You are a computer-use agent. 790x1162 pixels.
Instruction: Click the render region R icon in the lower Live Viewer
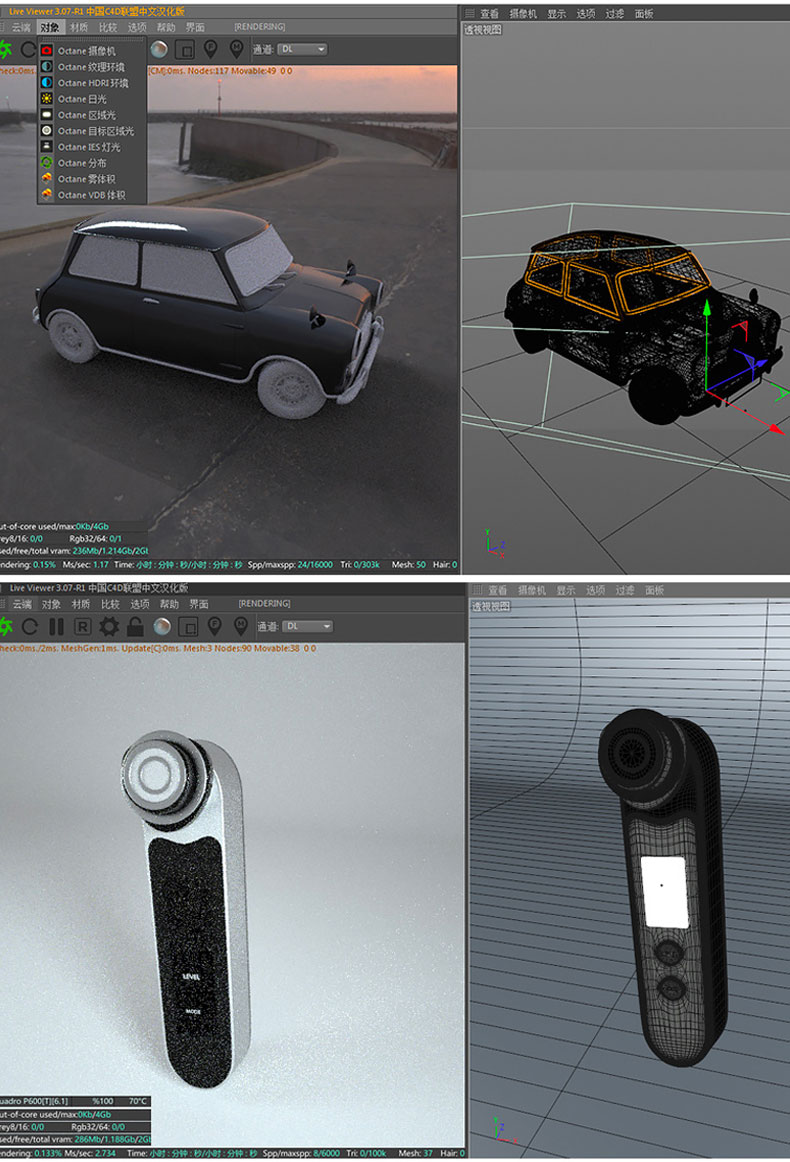[x=82, y=627]
